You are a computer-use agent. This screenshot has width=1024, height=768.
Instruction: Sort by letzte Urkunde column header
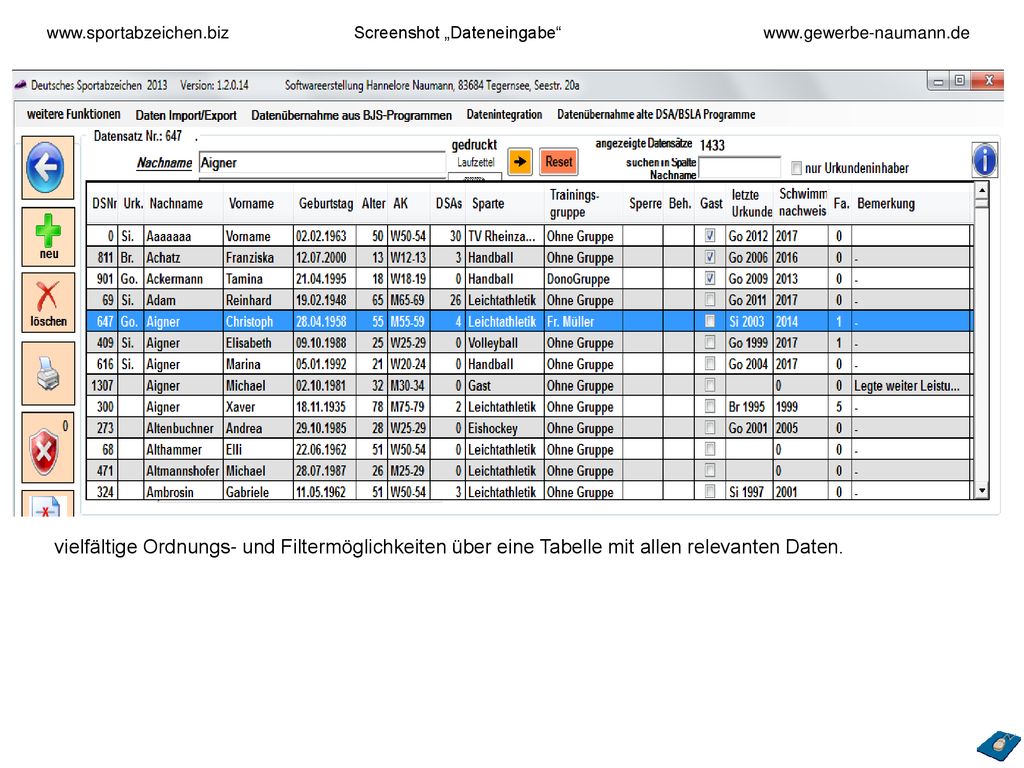[x=751, y=203]
